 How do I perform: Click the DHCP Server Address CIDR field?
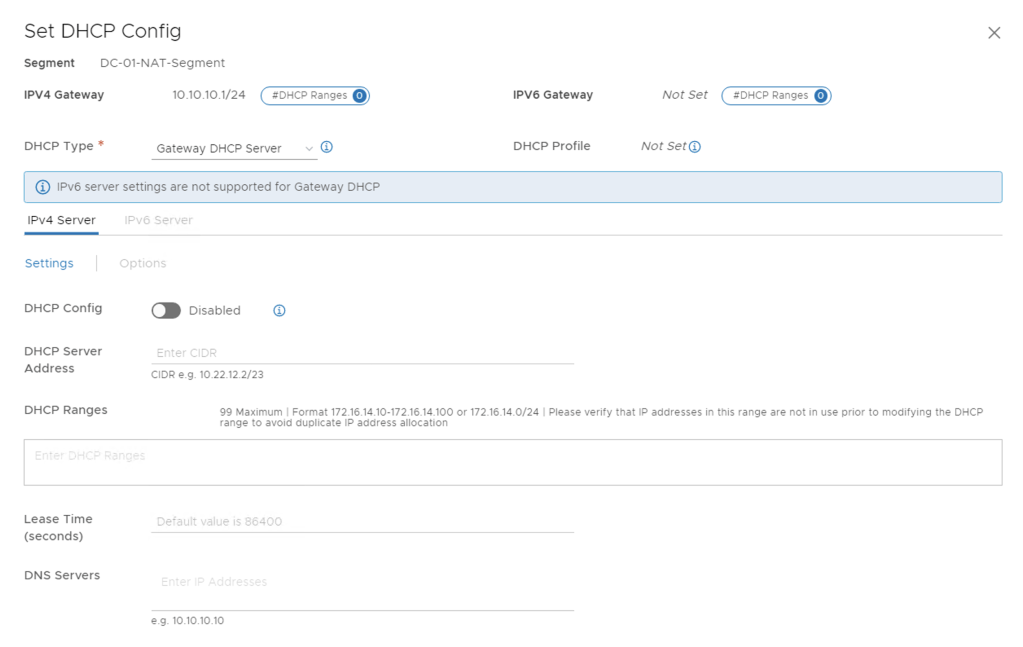tap(362, 353)
